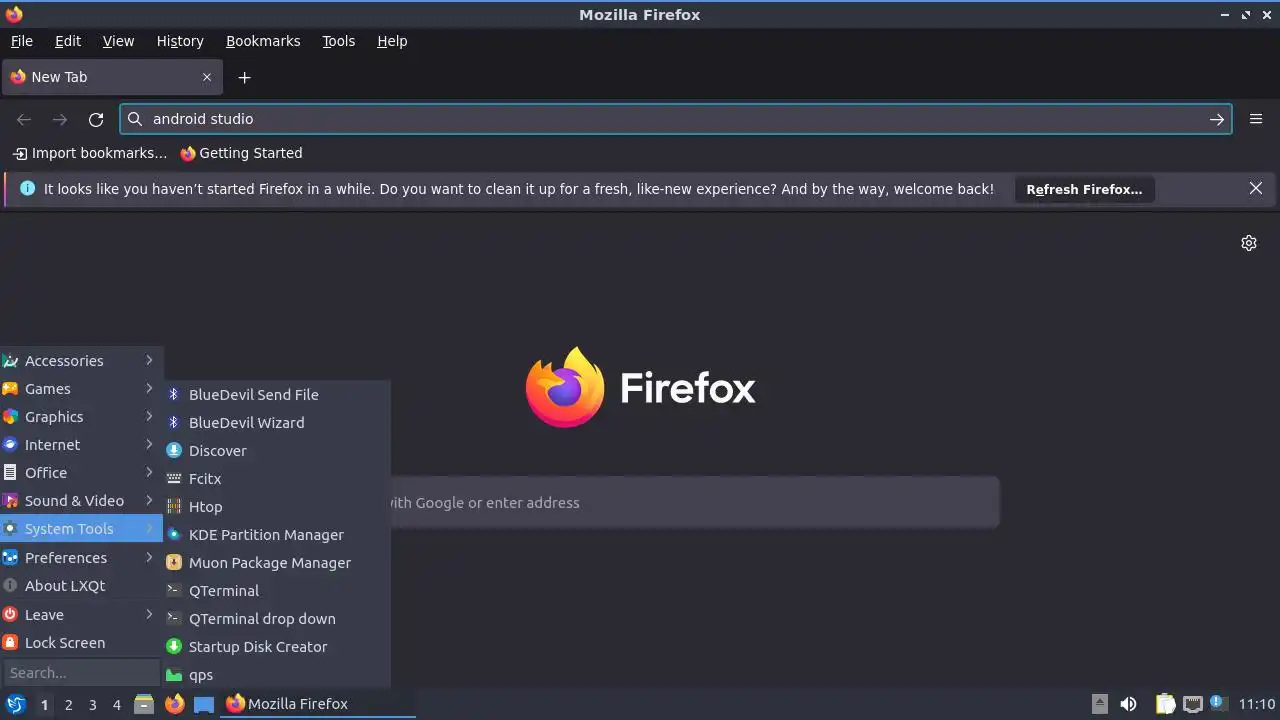Click Import bookmarks in bookmarks toolbar
1280x720 pixels.
click(x=89, y=153)
